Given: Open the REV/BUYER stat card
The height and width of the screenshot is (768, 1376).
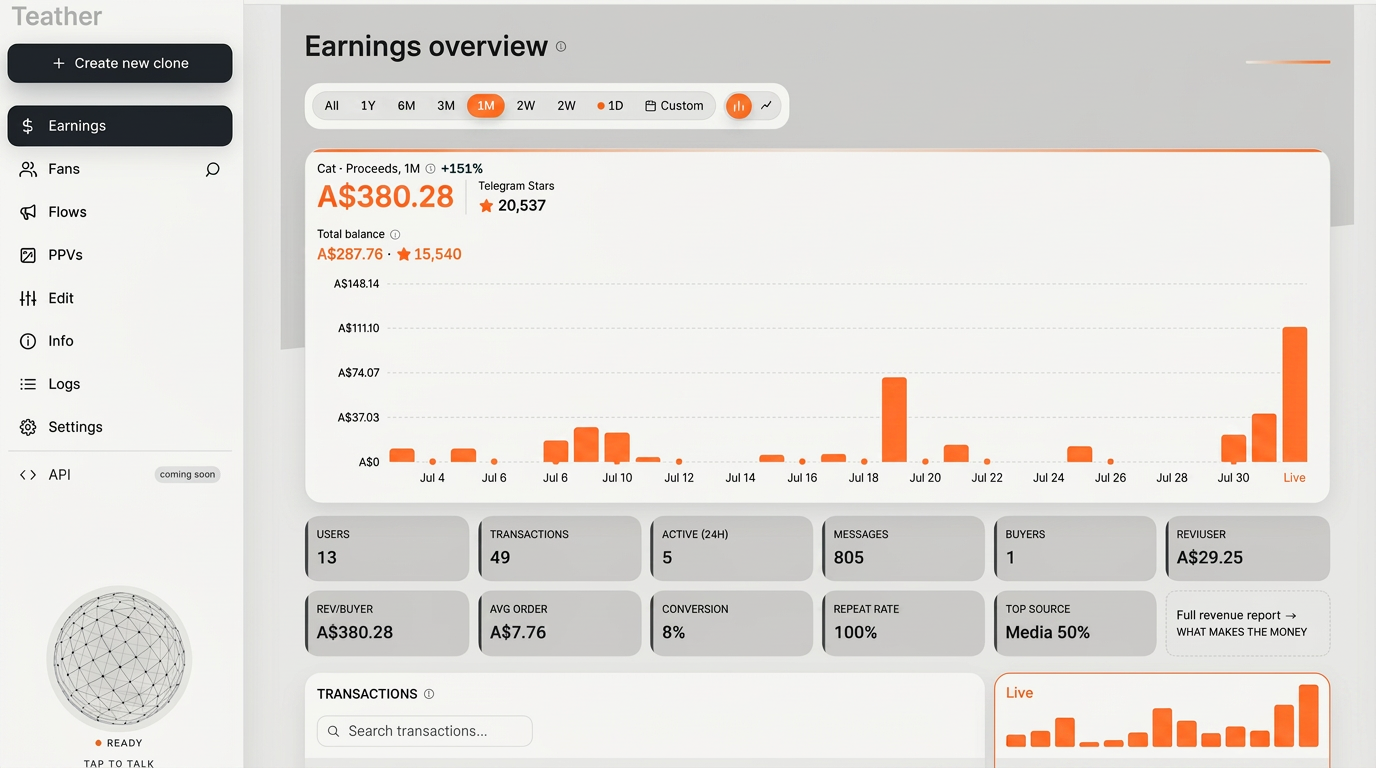Looking at the screenshot, I should pyautogui.click(x=387, y=623).
